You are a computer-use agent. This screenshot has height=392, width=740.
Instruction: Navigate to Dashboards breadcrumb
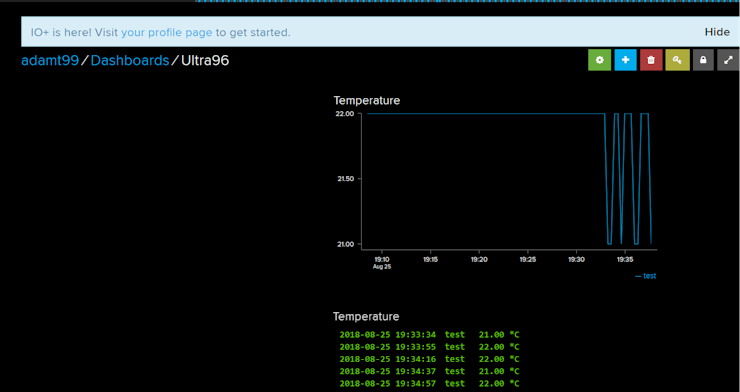coord(130,61)
